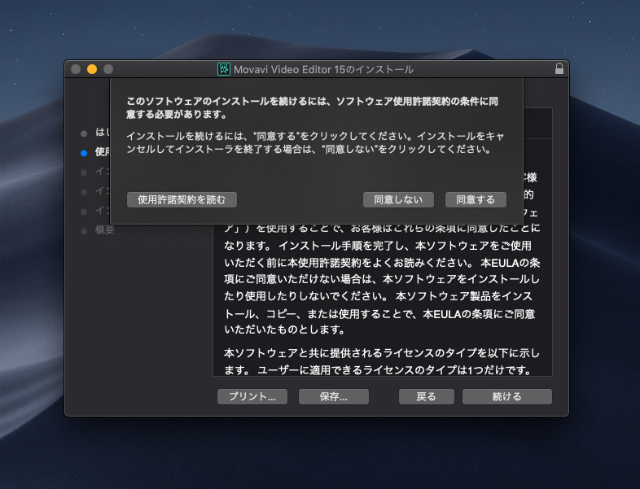Click the 戻る (Back) button
Image resolution: width=640 pixels, height=489 pixels.
426,396
